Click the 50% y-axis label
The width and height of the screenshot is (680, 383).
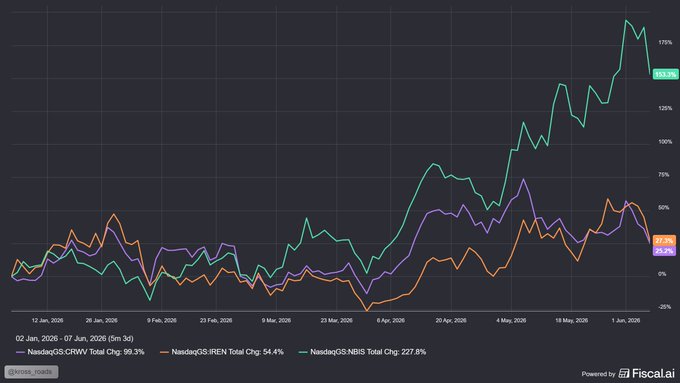(664, 208)
